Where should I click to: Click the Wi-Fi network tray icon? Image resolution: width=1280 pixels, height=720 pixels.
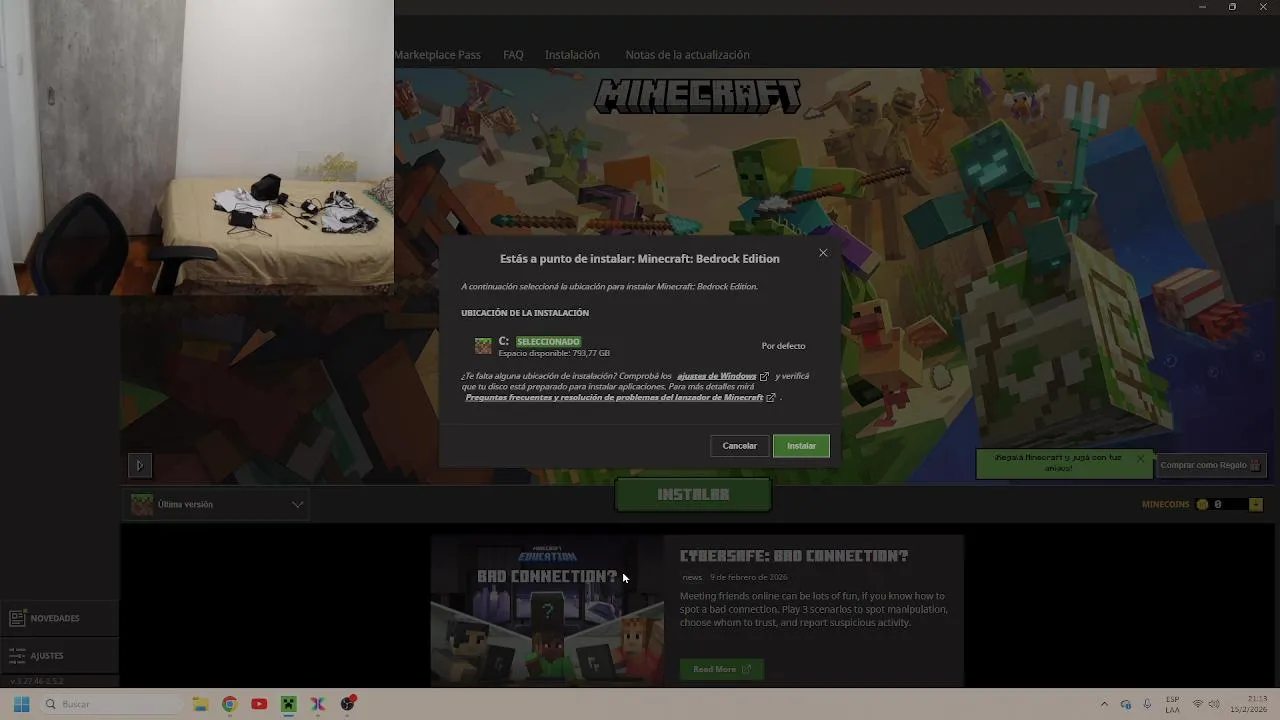(x=1198, y=704)
